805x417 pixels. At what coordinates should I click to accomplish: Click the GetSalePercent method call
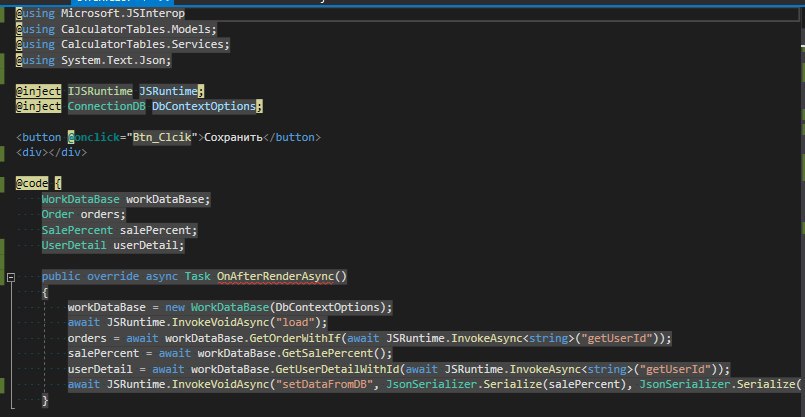click(x=330, y=354)
